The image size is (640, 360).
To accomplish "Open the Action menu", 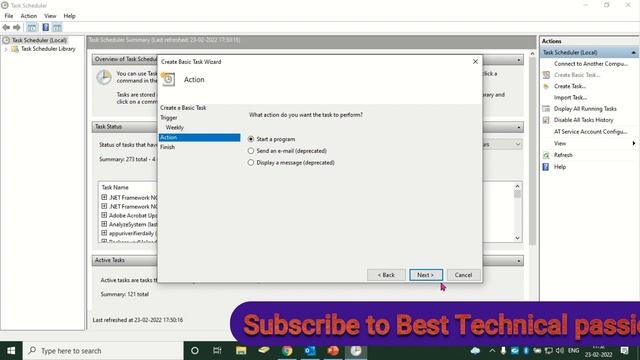I will click(x=29, y=16).
